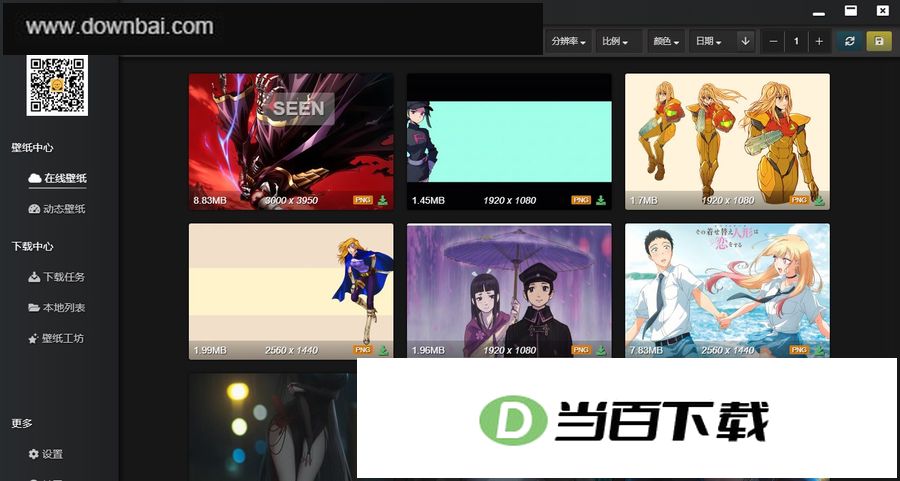The height and width of the screenshot is (481, 900).
Task: Click the folder icon beside 本地列表
Action: click(34, 308)
